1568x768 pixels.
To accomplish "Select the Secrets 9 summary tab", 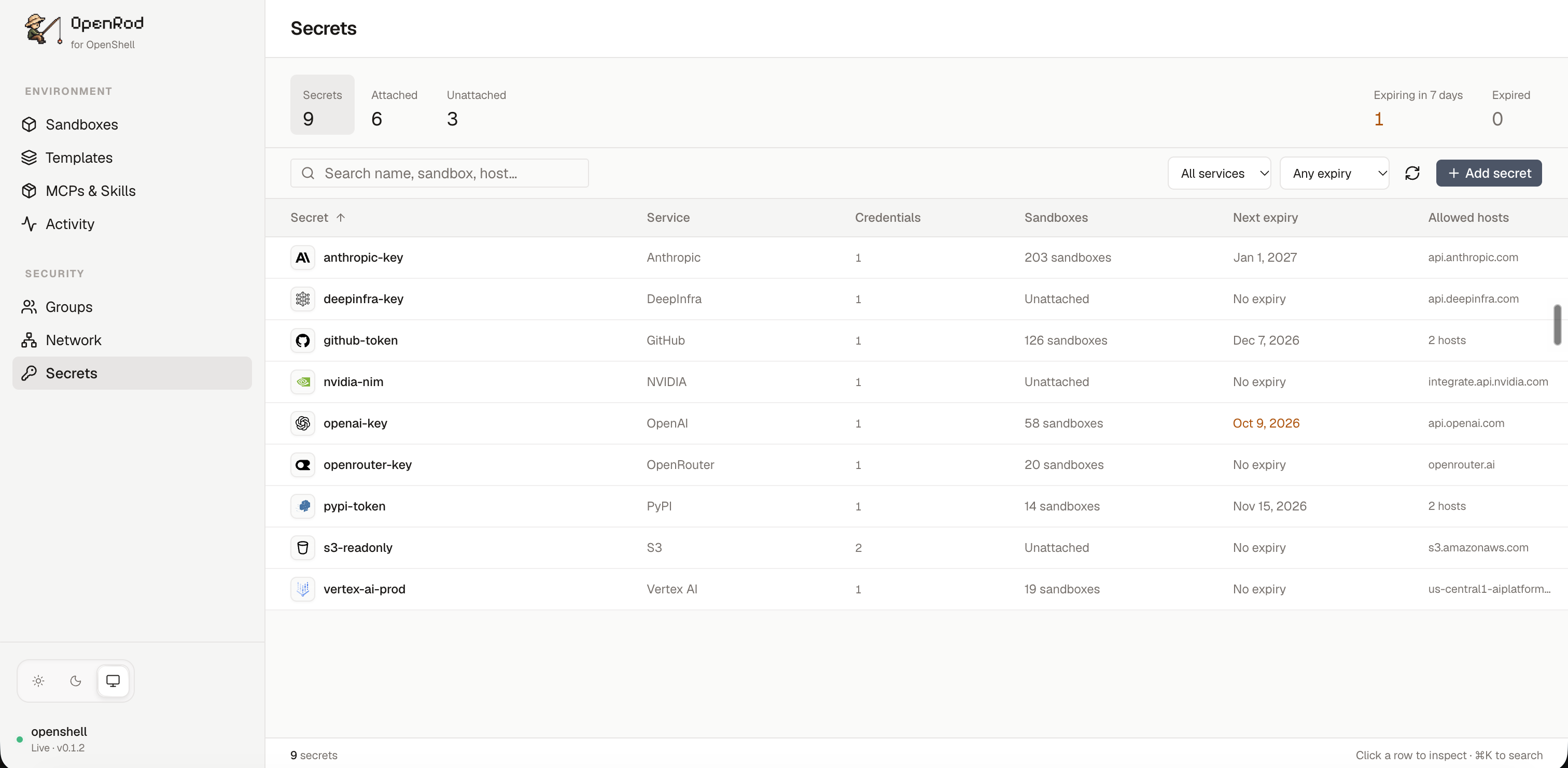I will (322, 105).
